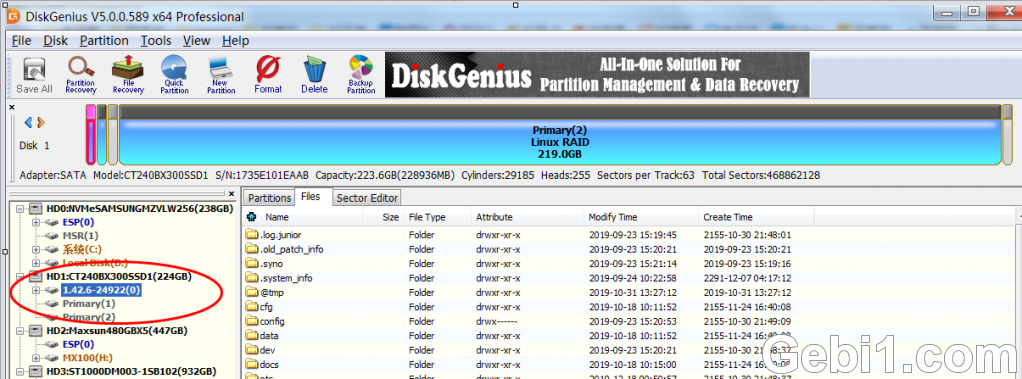Create a New Partition from the toolbar

[221, 75]
